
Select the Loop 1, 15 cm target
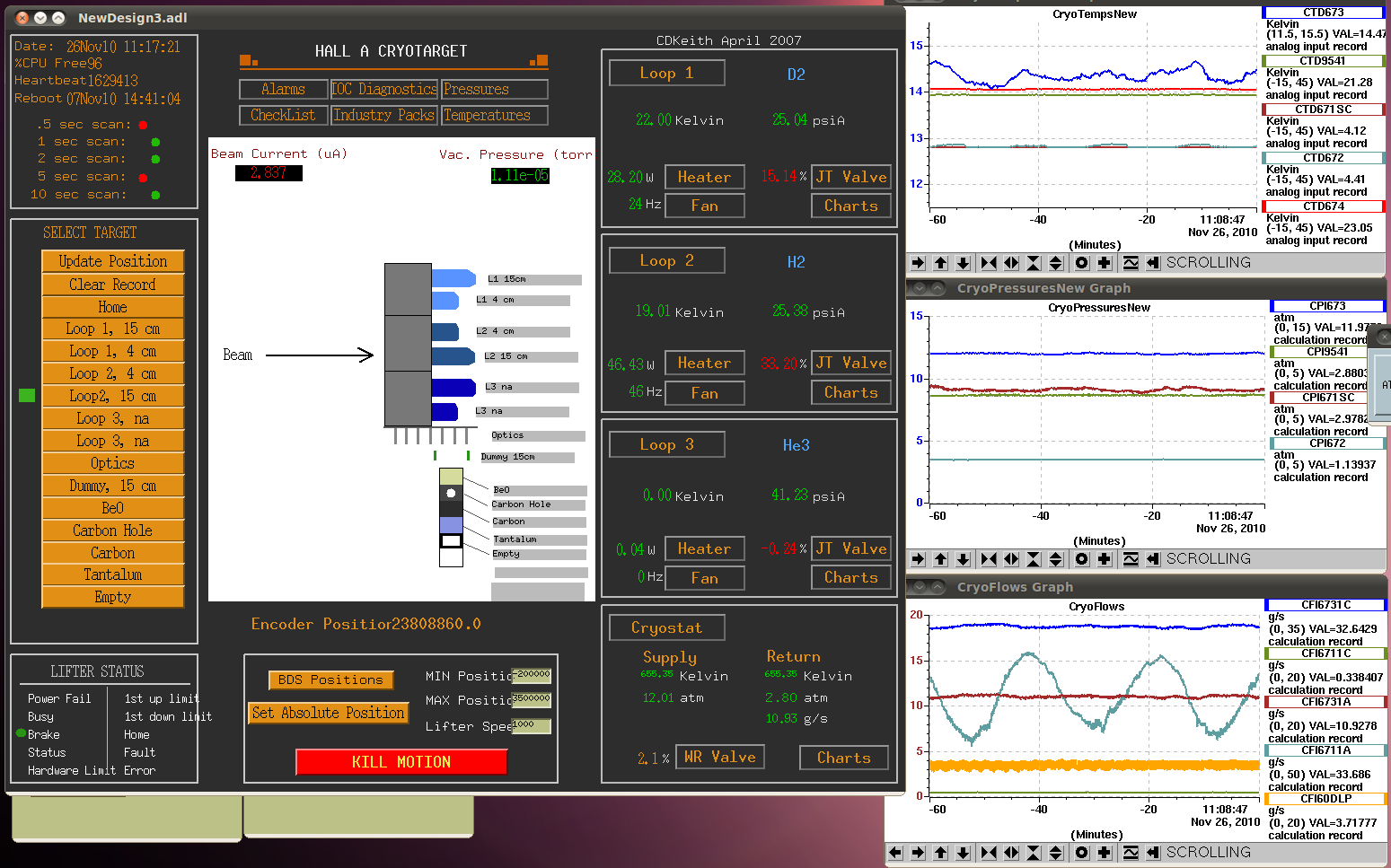coord(113,329)
